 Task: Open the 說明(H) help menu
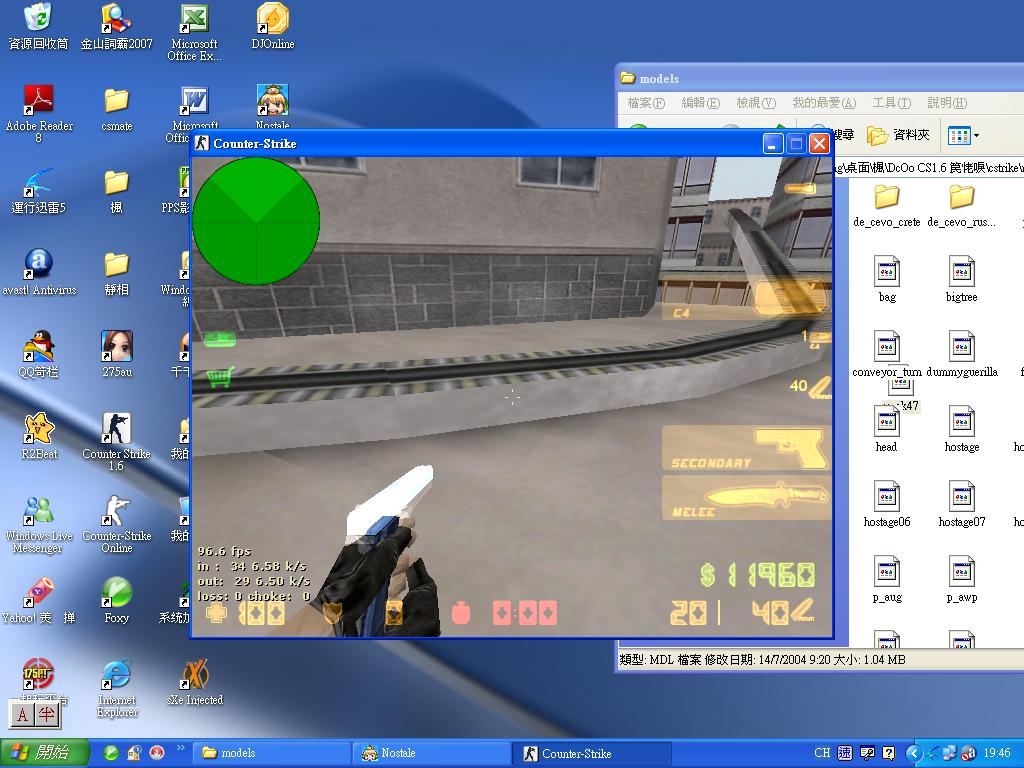946,103
